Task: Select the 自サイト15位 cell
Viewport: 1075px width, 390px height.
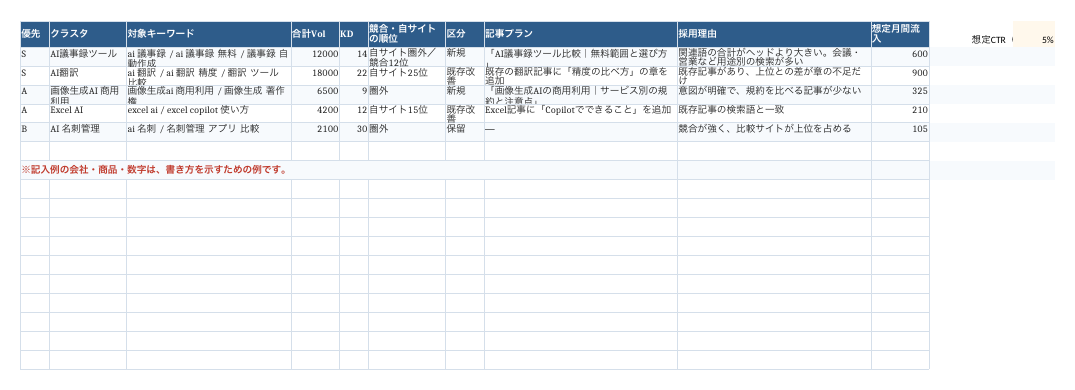Action: 407,114
